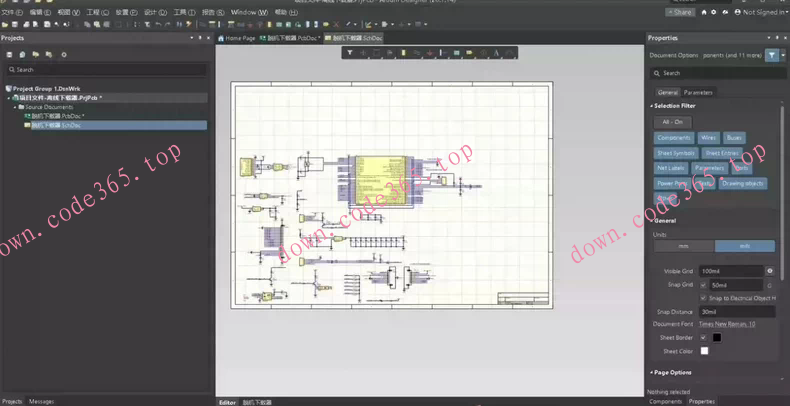Image resolution: width=790 pixels, height=406 pixels.
Task: Open settings gear icon in top bar
Action: point(714,12)
